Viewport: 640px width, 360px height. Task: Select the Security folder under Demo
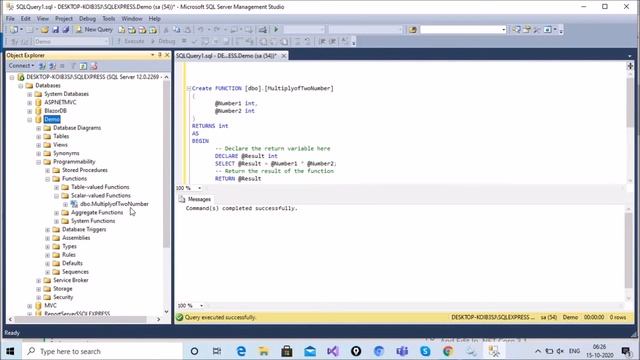coord(63,298)
